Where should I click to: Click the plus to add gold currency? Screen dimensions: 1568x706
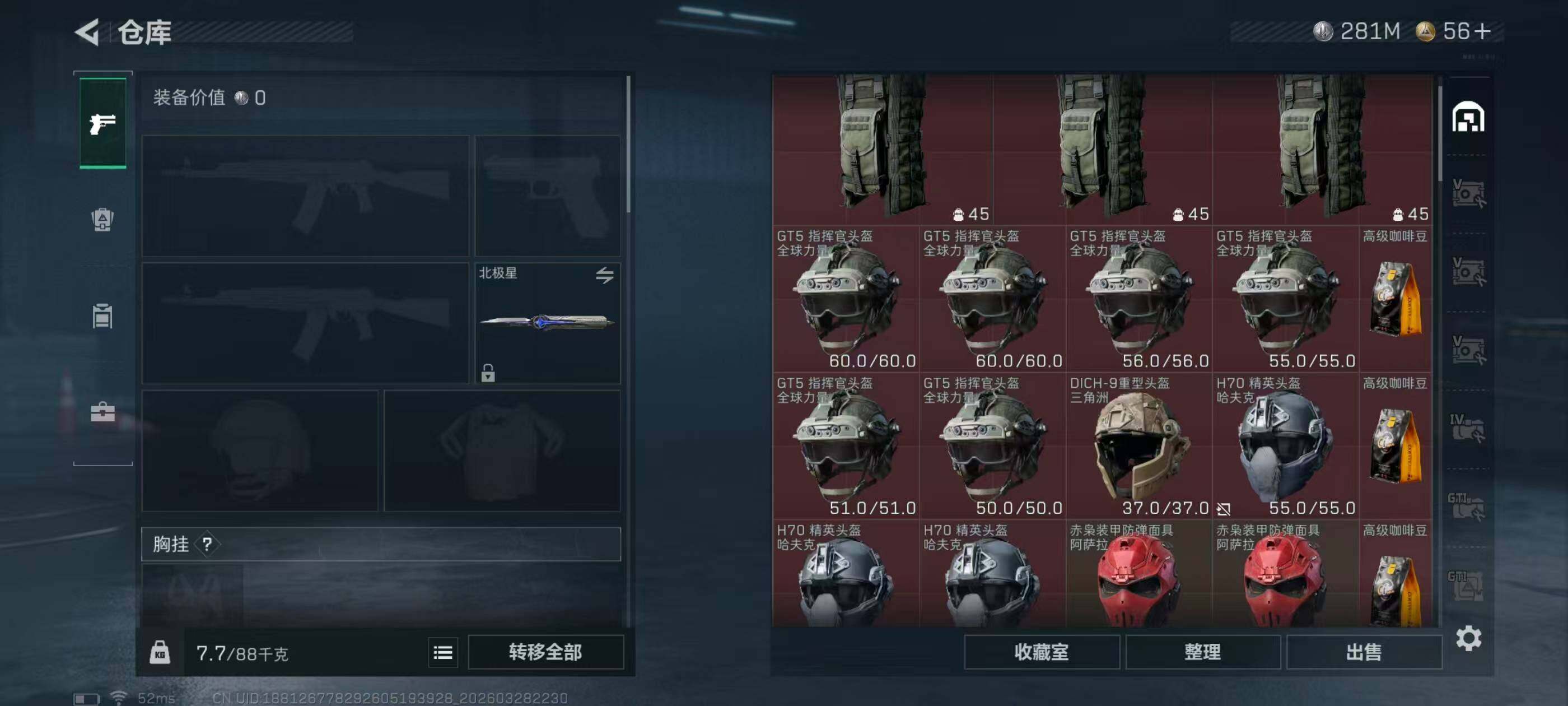tap(1483, 31)
